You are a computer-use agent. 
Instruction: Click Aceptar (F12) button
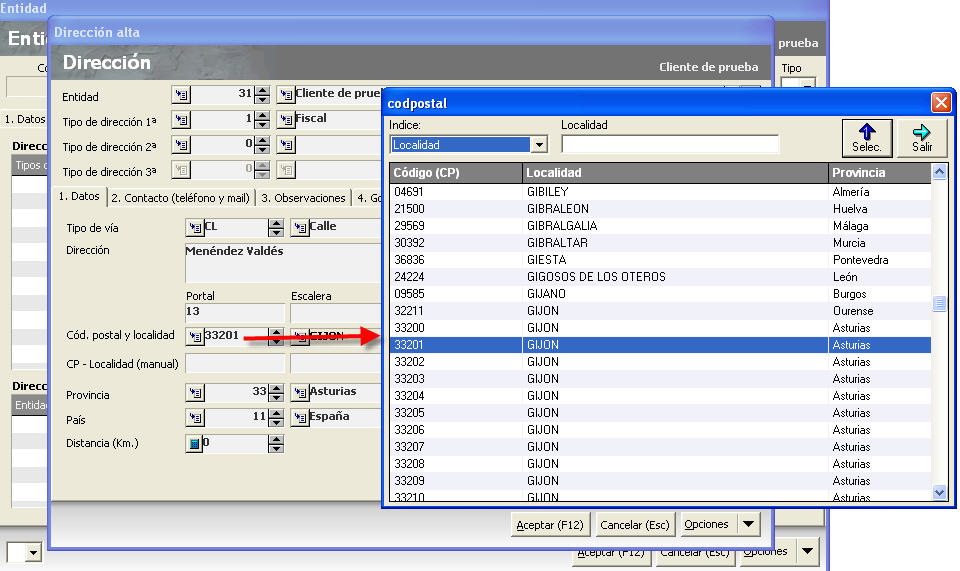[x=549, y=524]
